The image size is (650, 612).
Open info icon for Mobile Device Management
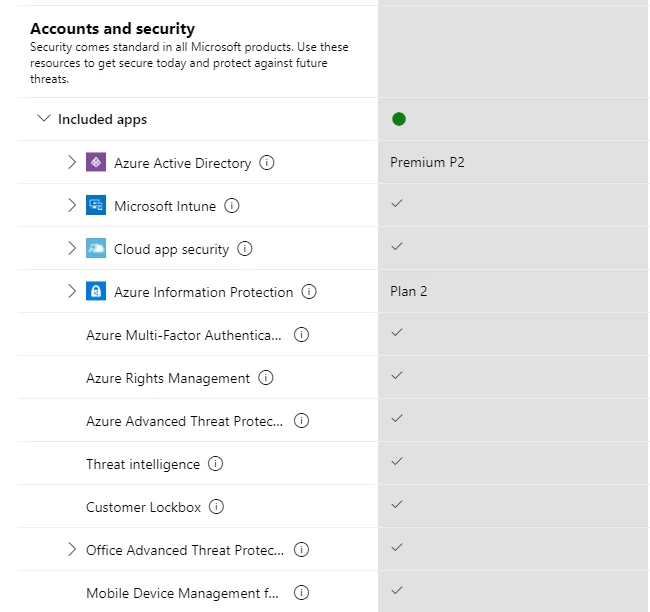click(301, 593)
